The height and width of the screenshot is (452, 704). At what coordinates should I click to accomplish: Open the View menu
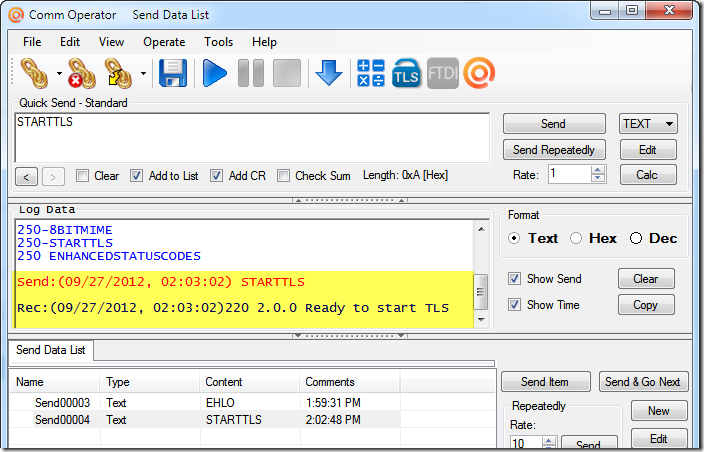tap(111, 42)
